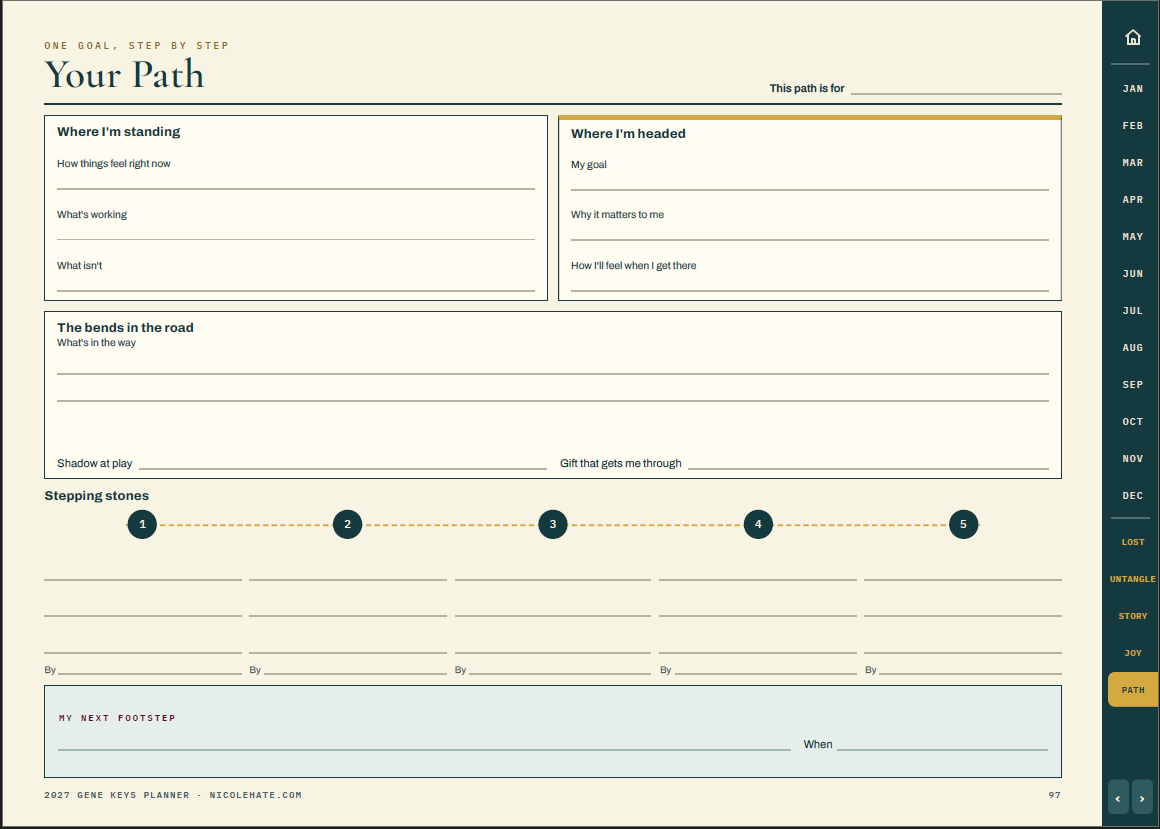This screenshot has width=1160, height=829.
Task: Jump to the JAN month tab
Action: click(x=1133, y=89)
